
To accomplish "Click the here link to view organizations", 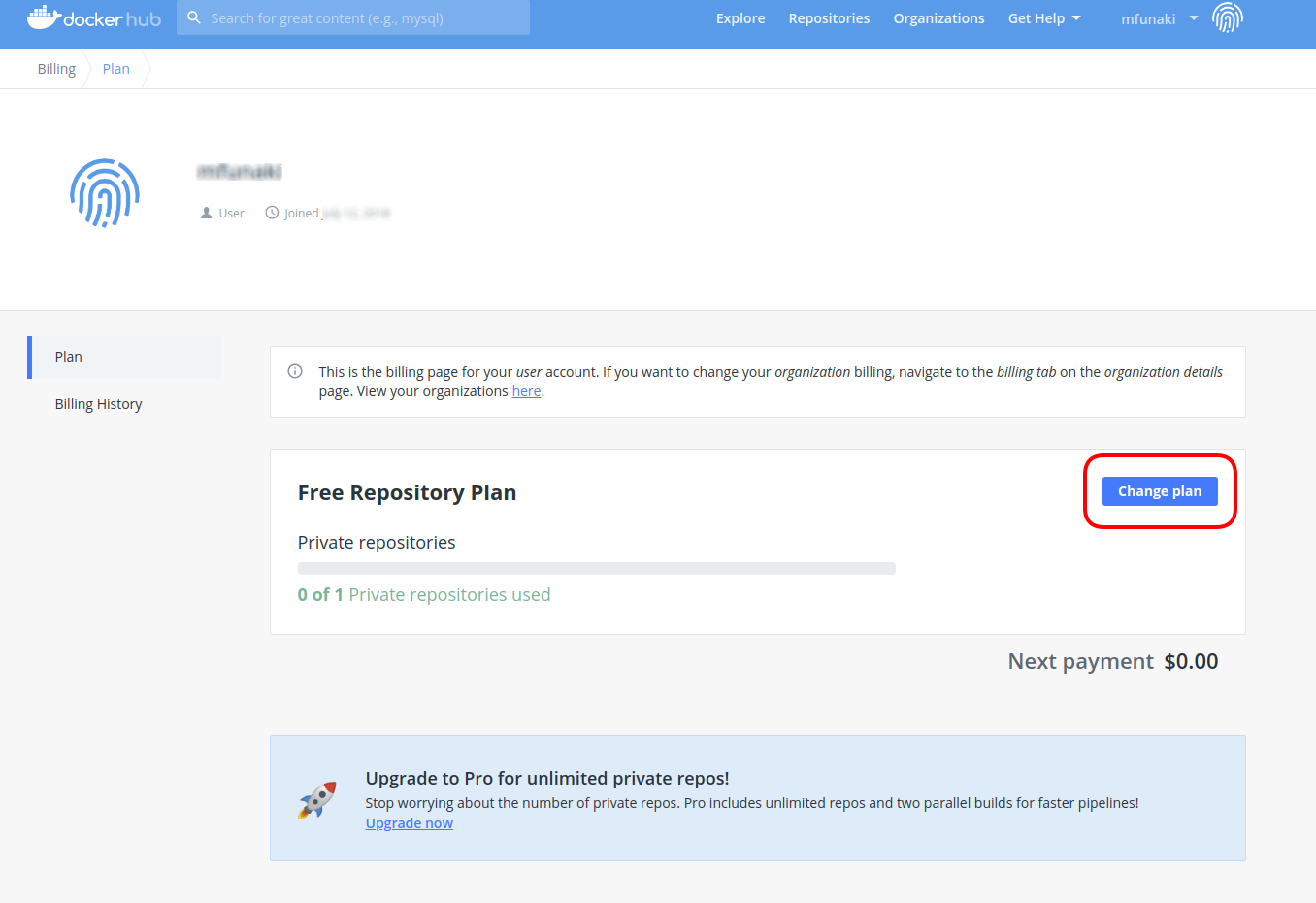I will pyautogui.click(x=526, y=390).
